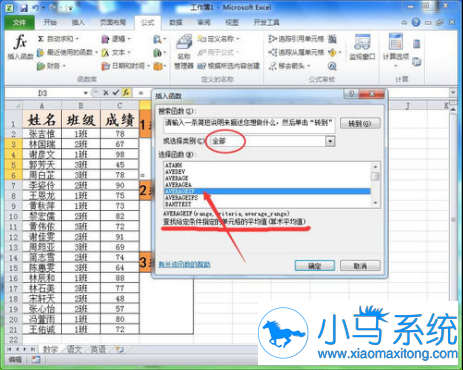Viewport: 463px width, 370px height.
Task: Click the 成绩 header cell
Action: pyautogui.click(x=119, y=120)
